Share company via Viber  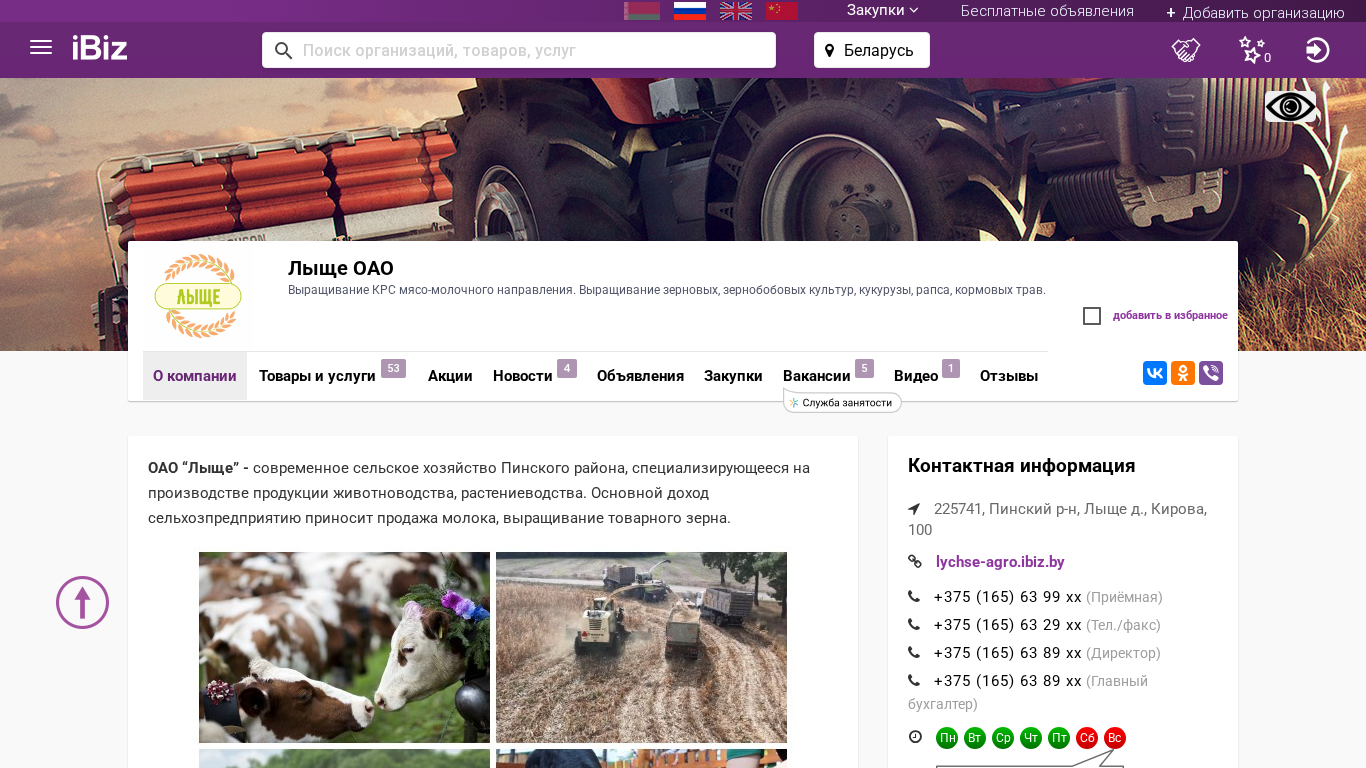point(1211,373)
